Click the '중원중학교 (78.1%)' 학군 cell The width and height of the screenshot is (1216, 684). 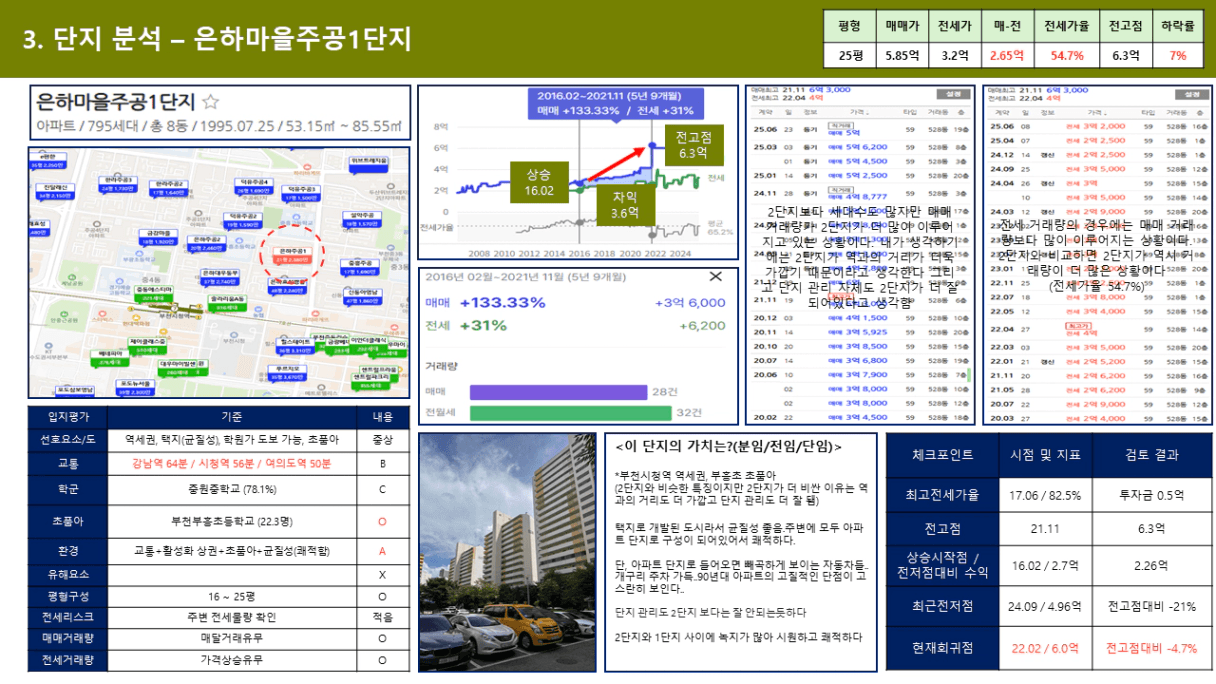pyautogui.click(x=231, y=492)
